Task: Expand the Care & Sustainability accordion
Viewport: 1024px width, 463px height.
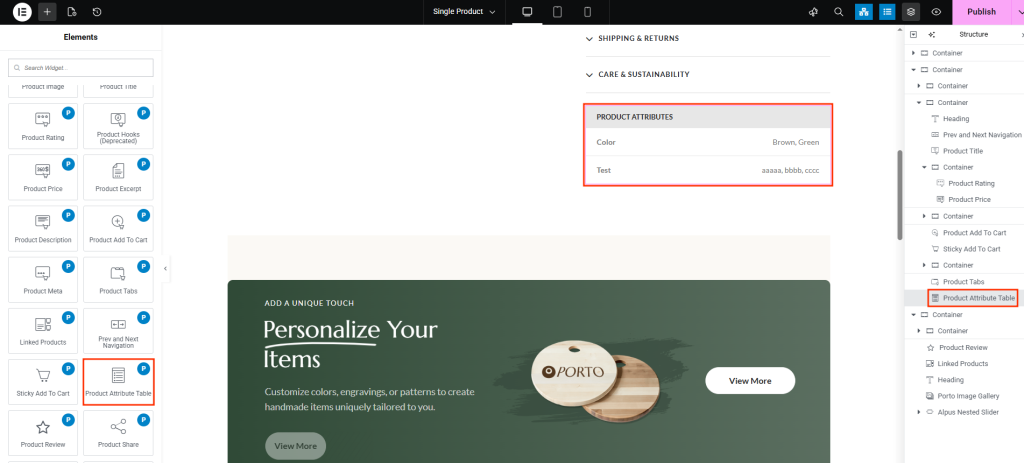Action: click(707, 74)
